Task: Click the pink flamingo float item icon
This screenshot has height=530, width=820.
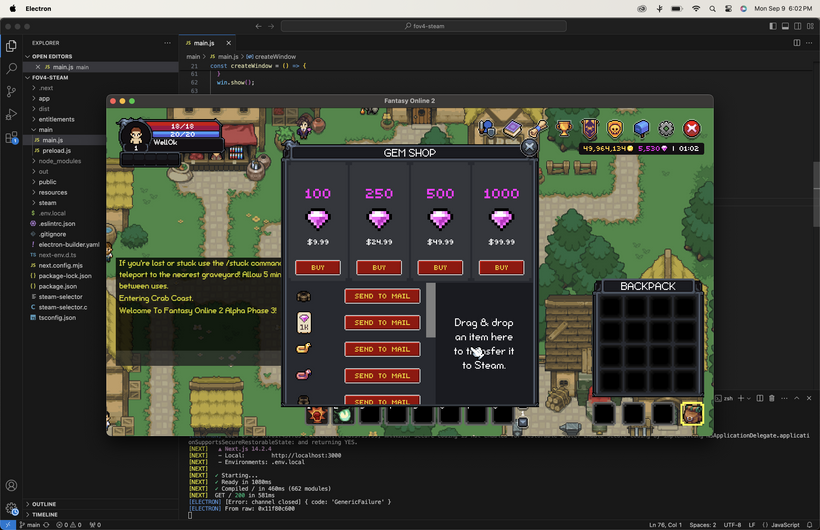Action: click(x=304, y=375)
